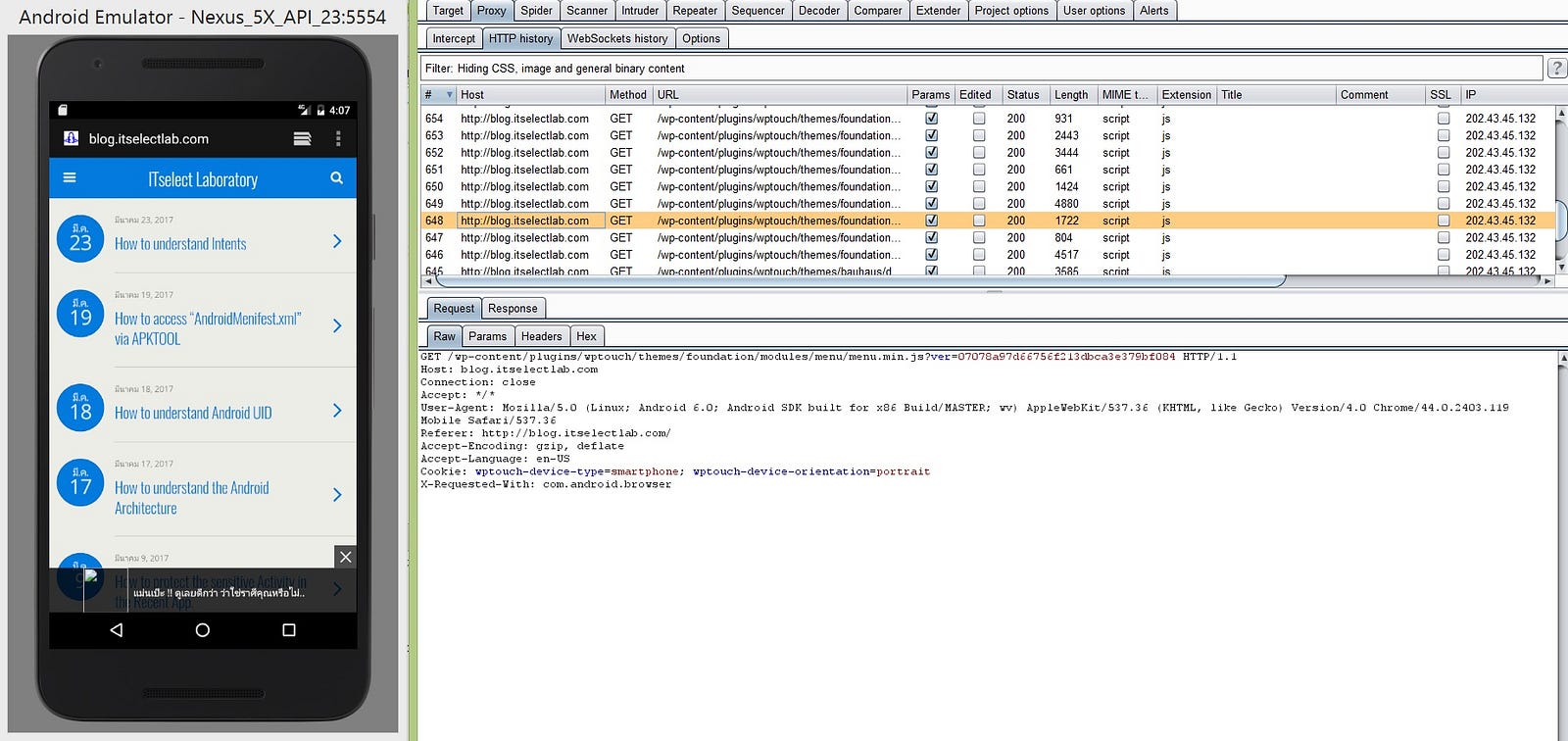This screenshot has height=741, width=1568.
Task: Open the Alerts tab
Action: click(1154, 11)
